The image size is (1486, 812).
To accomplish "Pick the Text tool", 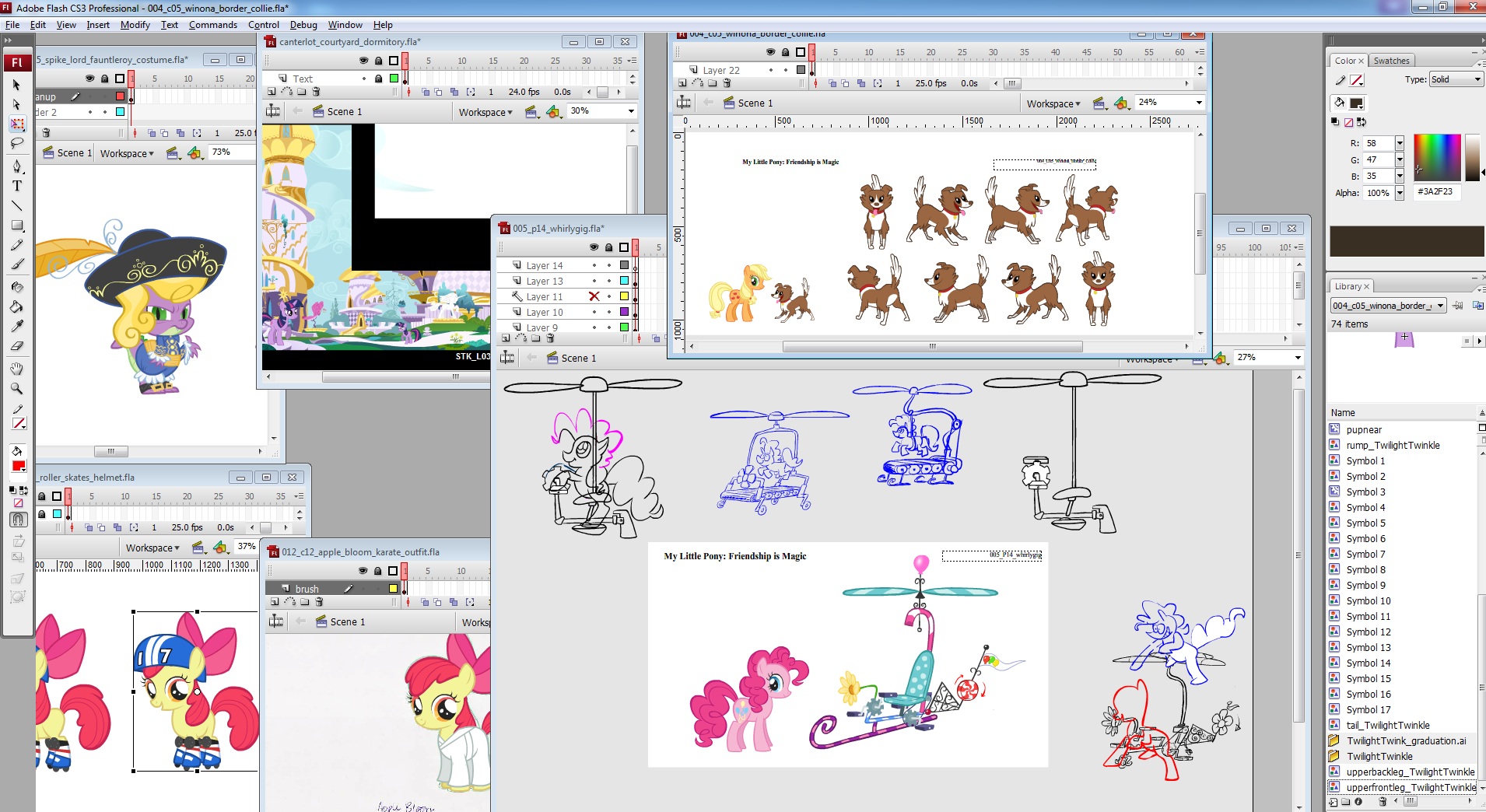I will (x=17, y=186).
